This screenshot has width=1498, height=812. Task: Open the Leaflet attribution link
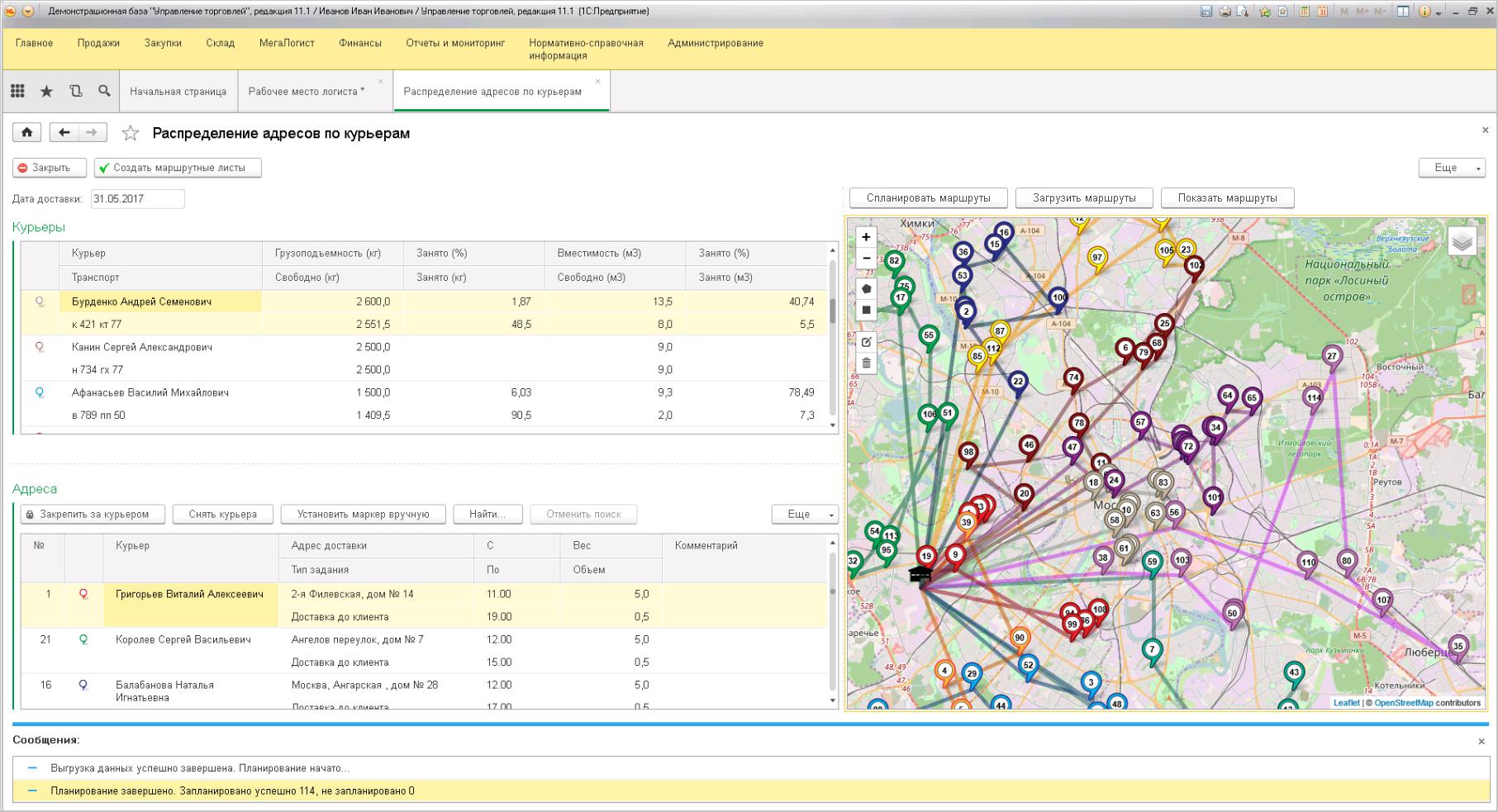[1346, 703]
